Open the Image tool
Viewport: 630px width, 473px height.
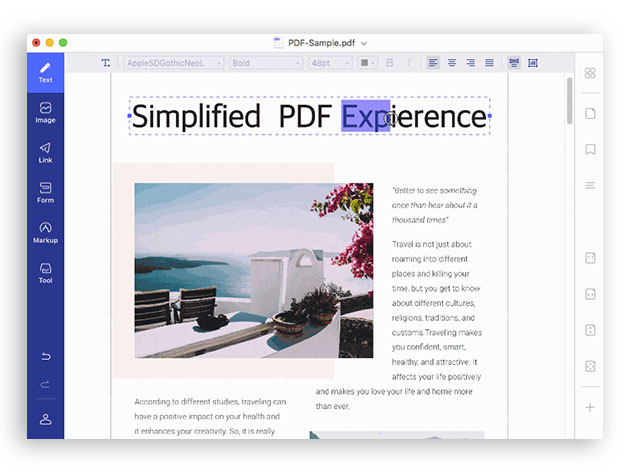45,111
